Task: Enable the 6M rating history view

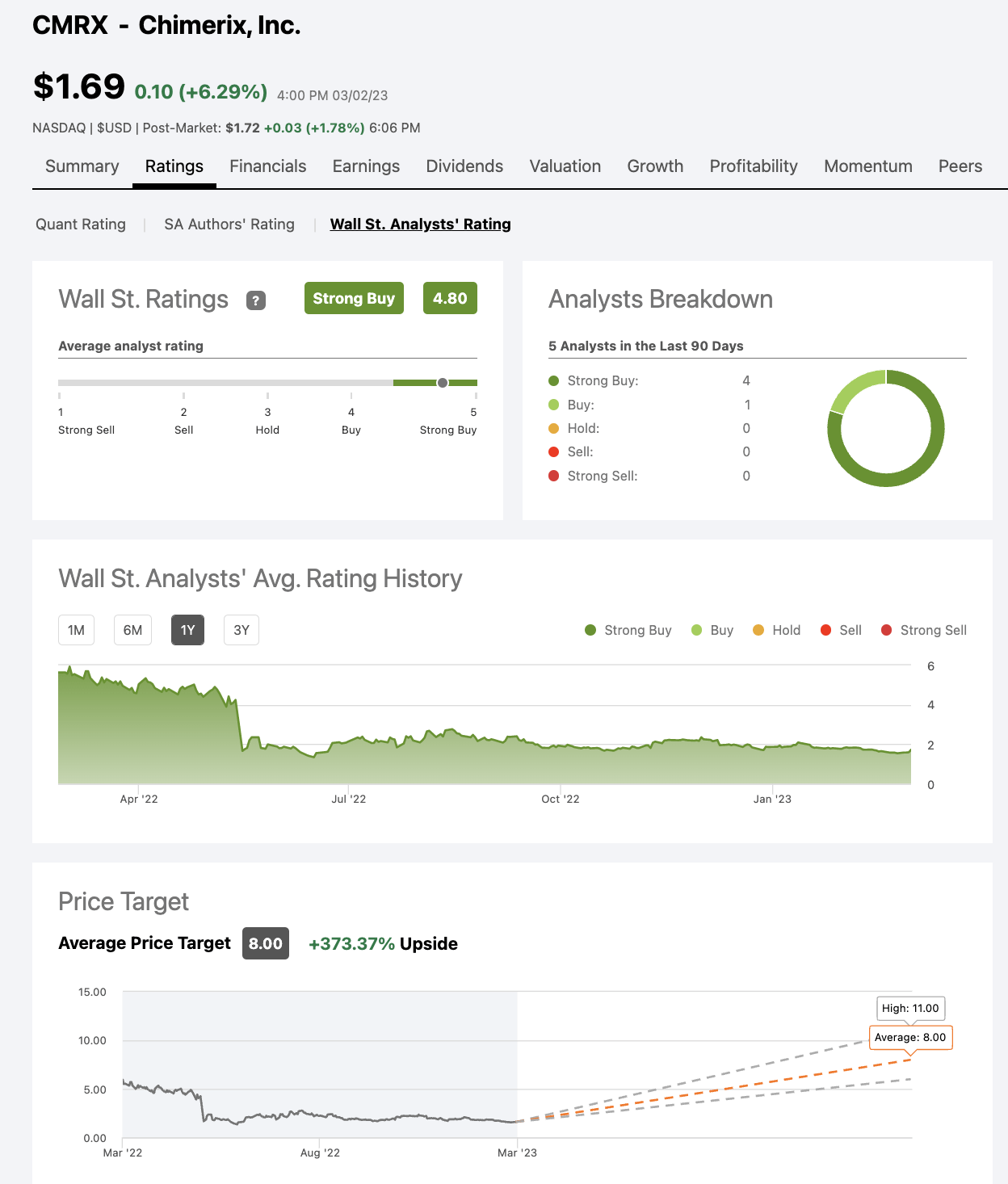Action: (132, 630)
